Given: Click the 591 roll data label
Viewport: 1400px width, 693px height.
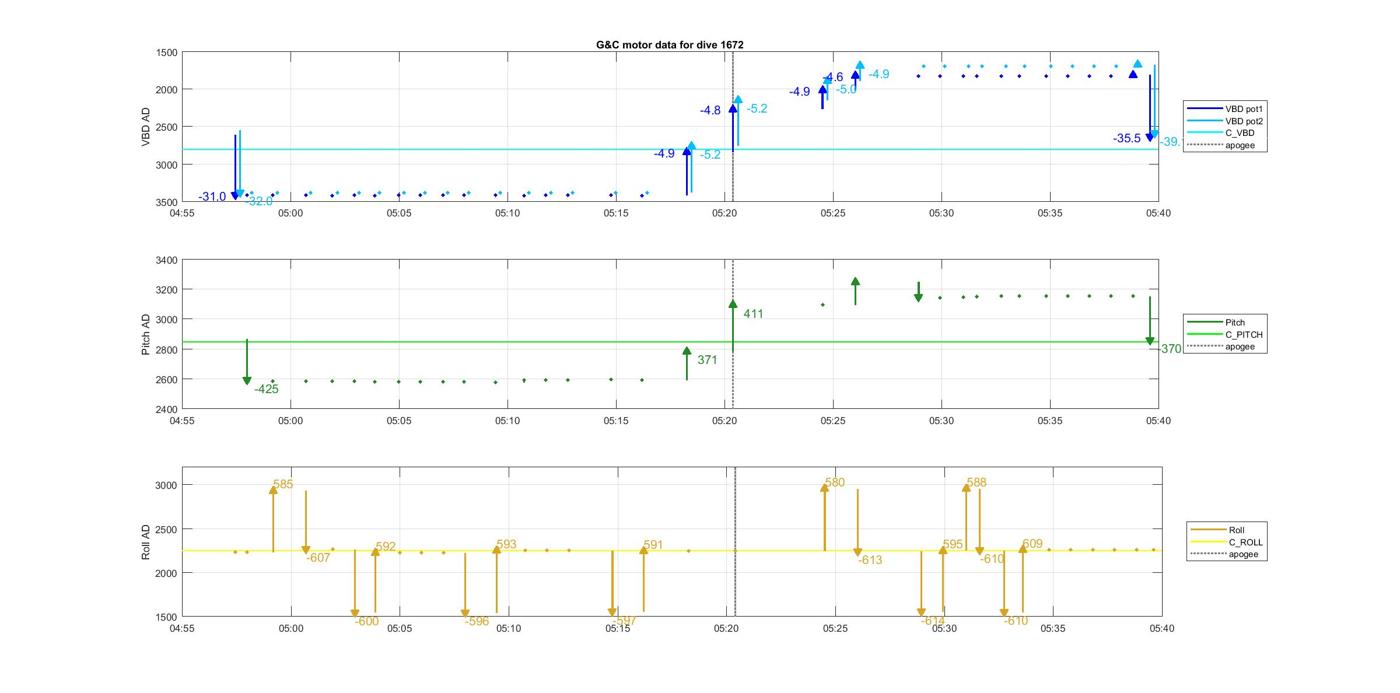Looking at the screenshot, I should tap(653, 546).
